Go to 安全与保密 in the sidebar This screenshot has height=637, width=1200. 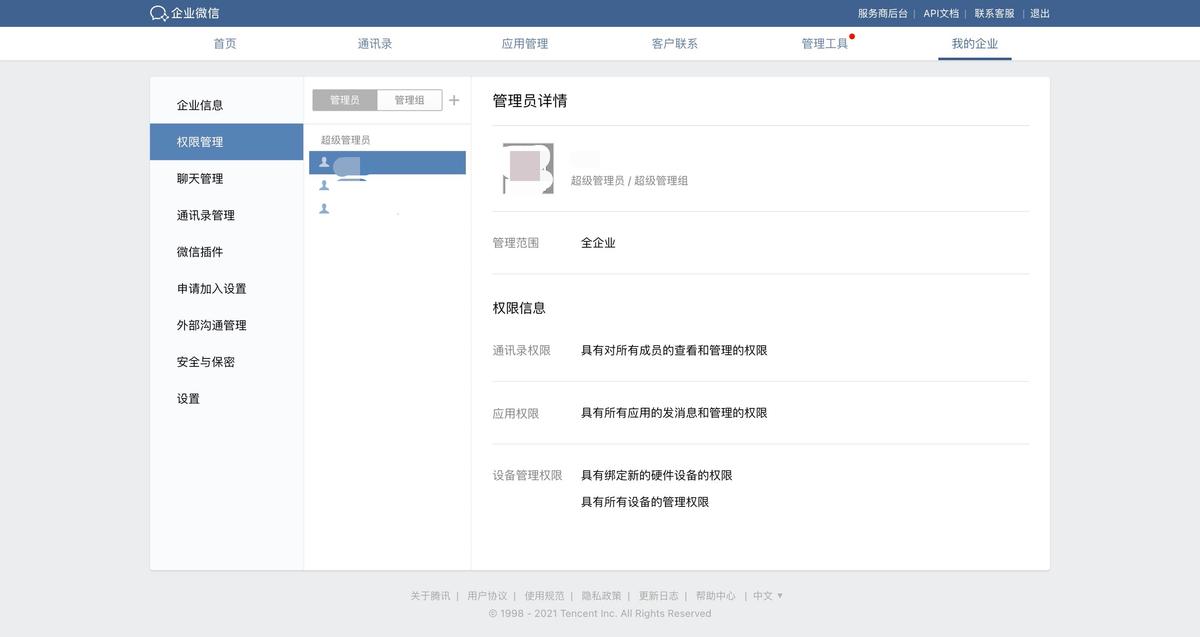(209, 361)
